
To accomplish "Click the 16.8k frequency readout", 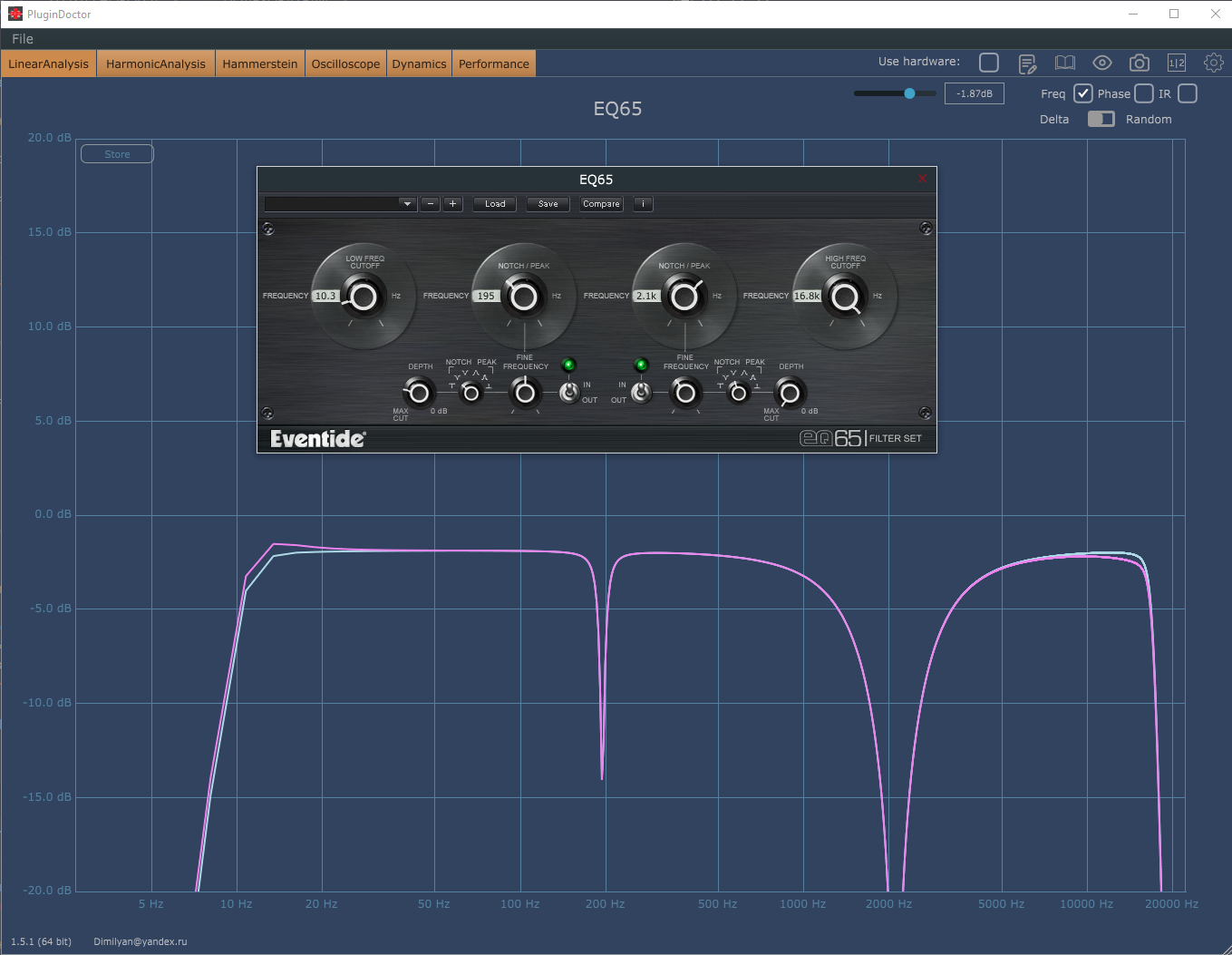I will click(807, 296).
